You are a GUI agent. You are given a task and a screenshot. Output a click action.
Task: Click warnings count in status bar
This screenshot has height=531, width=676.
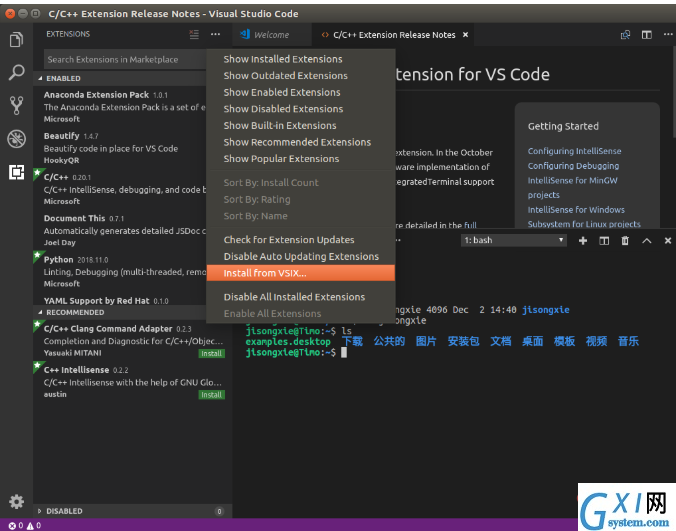(x=34, y=525)
